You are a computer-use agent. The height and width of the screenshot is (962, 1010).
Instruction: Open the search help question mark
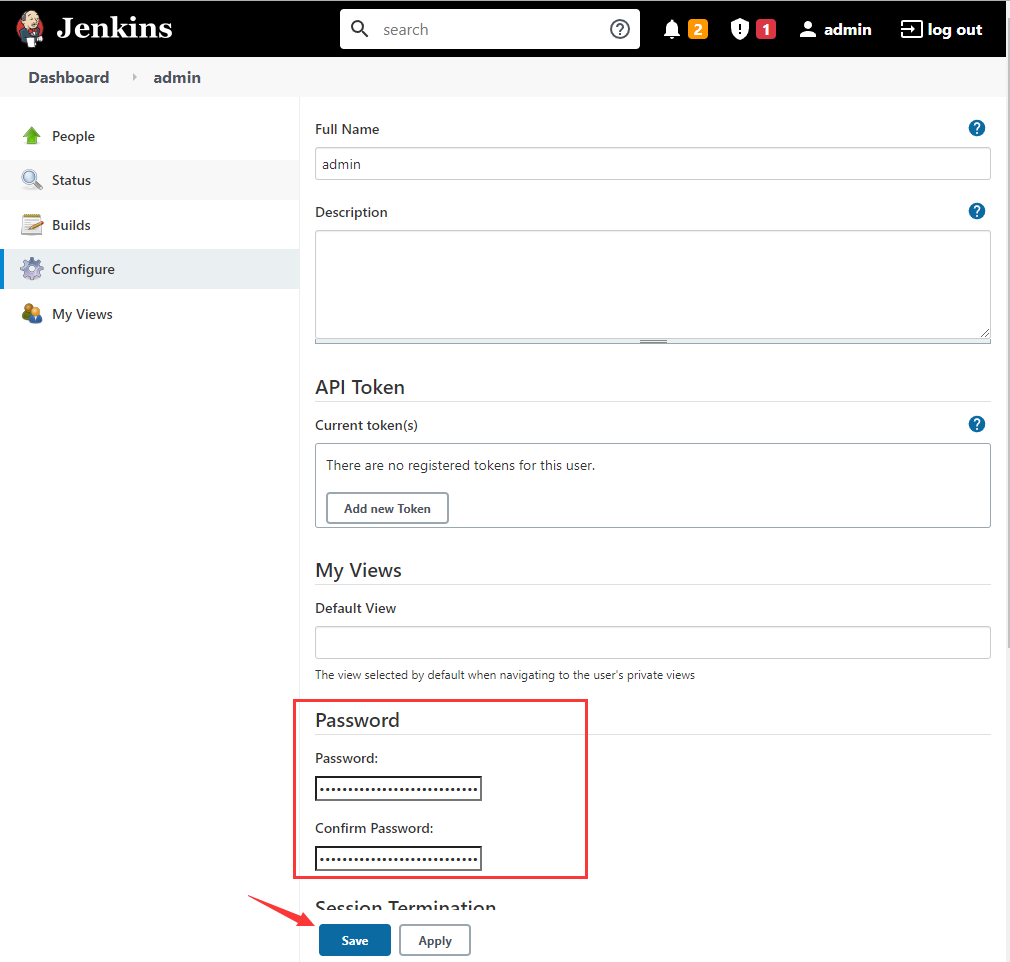coord(620,29)
